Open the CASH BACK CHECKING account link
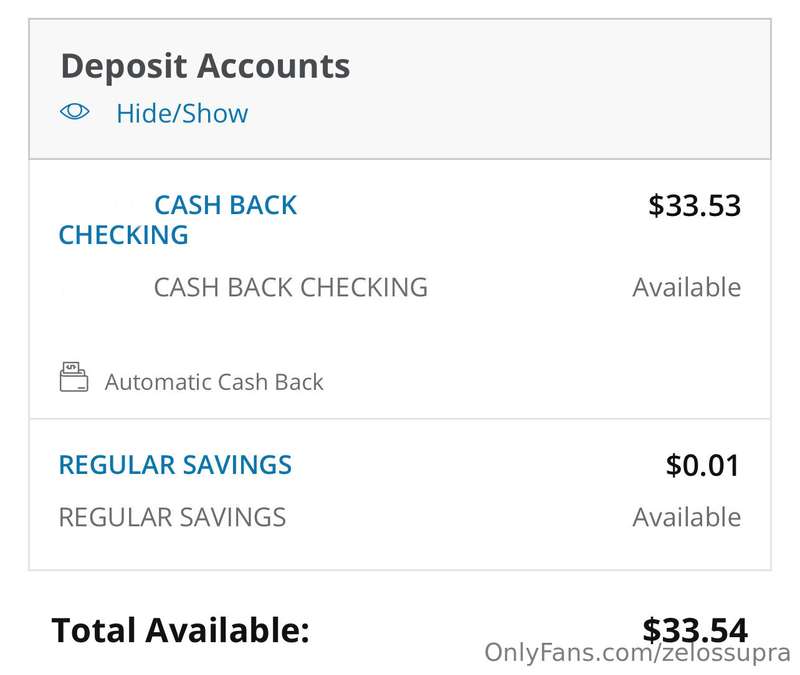 pos(178,220)
